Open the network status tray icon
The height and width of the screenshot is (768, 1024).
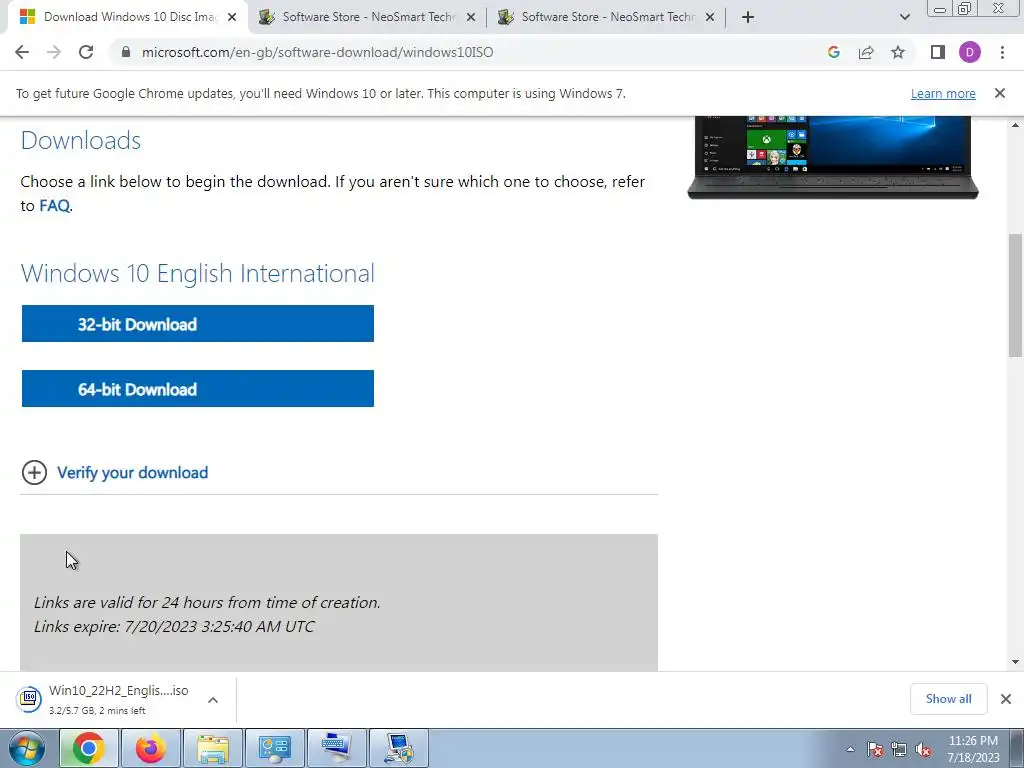click(x=899, y=750)
